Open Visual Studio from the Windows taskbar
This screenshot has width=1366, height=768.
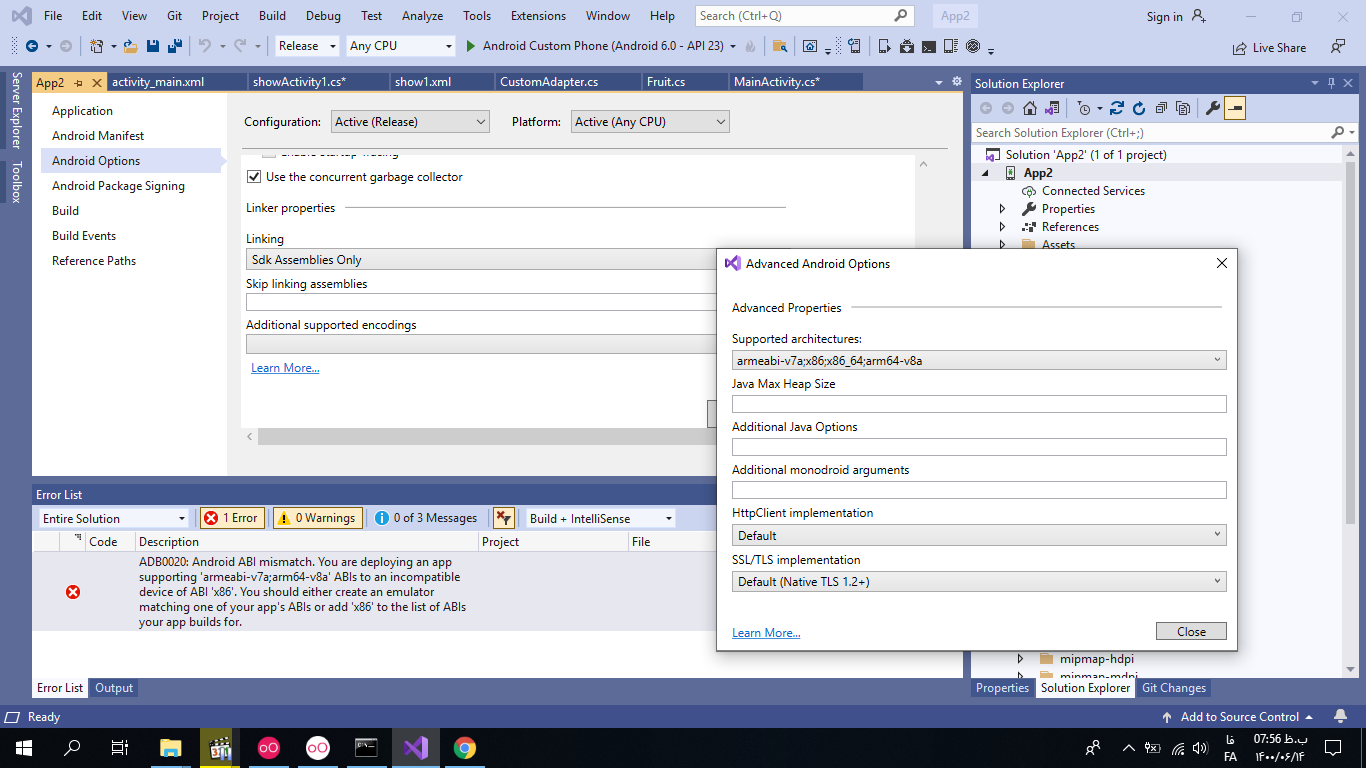415,748
